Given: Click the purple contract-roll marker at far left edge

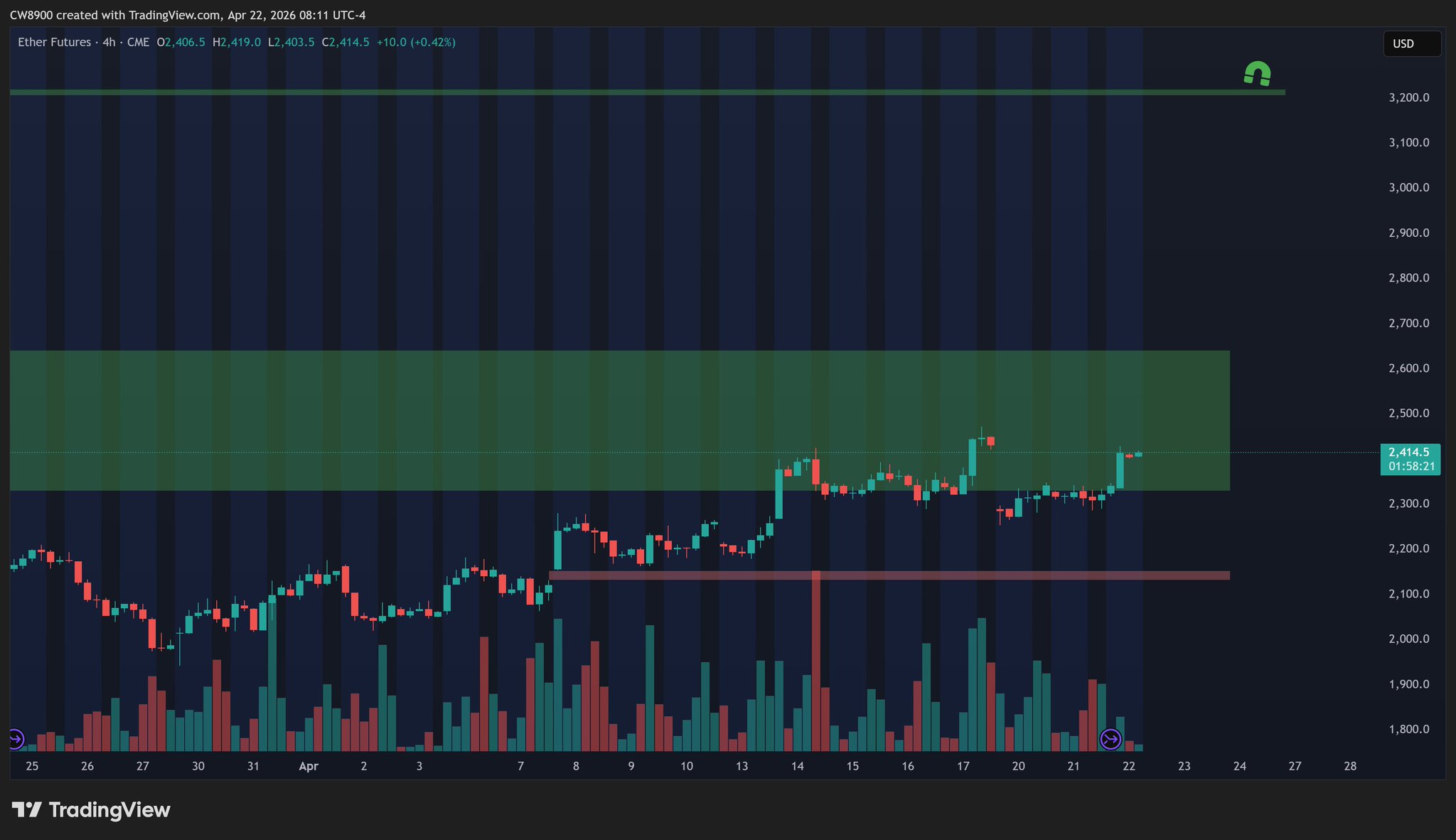Looking at the screenshot, I should [15, 739].
